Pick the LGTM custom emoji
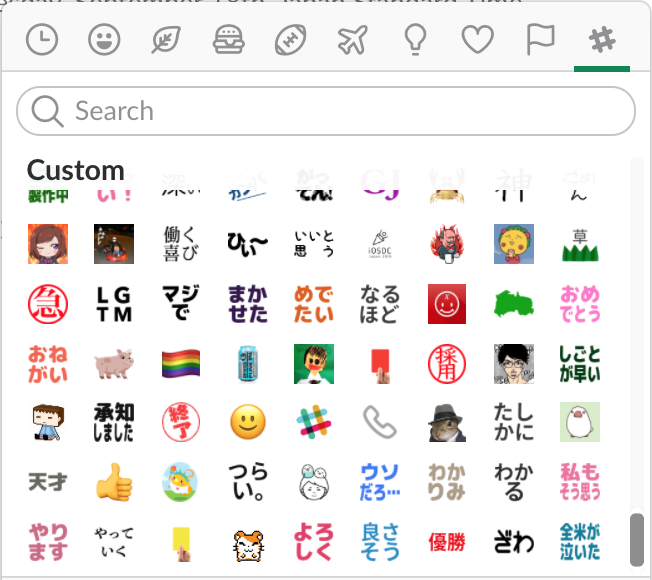This screenshot has height=580, width=652. (114, 304)
